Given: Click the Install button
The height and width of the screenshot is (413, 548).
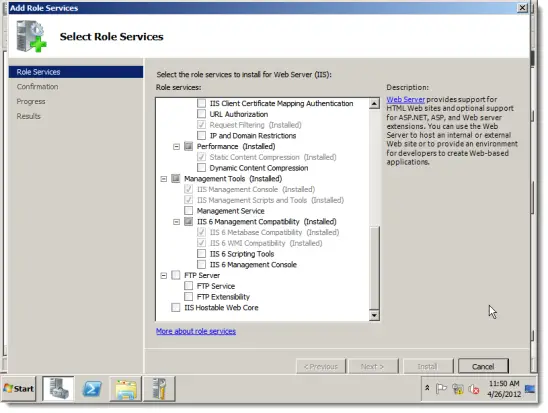Looking at the screenshot, I should 427,366.
